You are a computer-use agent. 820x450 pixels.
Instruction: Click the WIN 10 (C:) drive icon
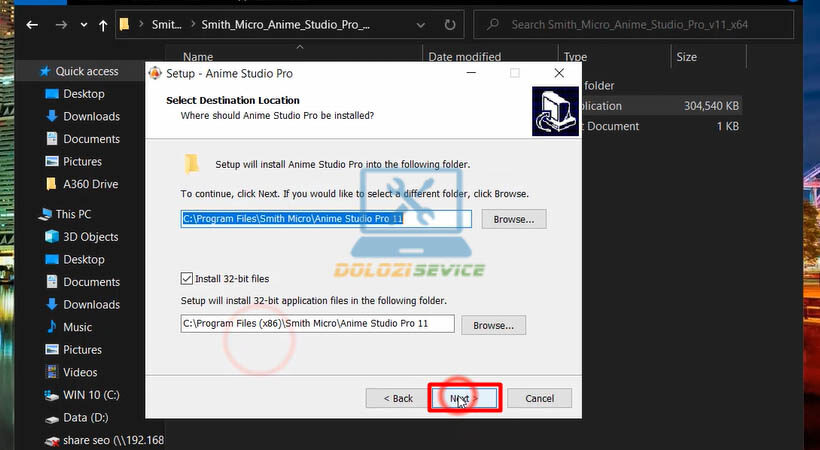(52, 395)
